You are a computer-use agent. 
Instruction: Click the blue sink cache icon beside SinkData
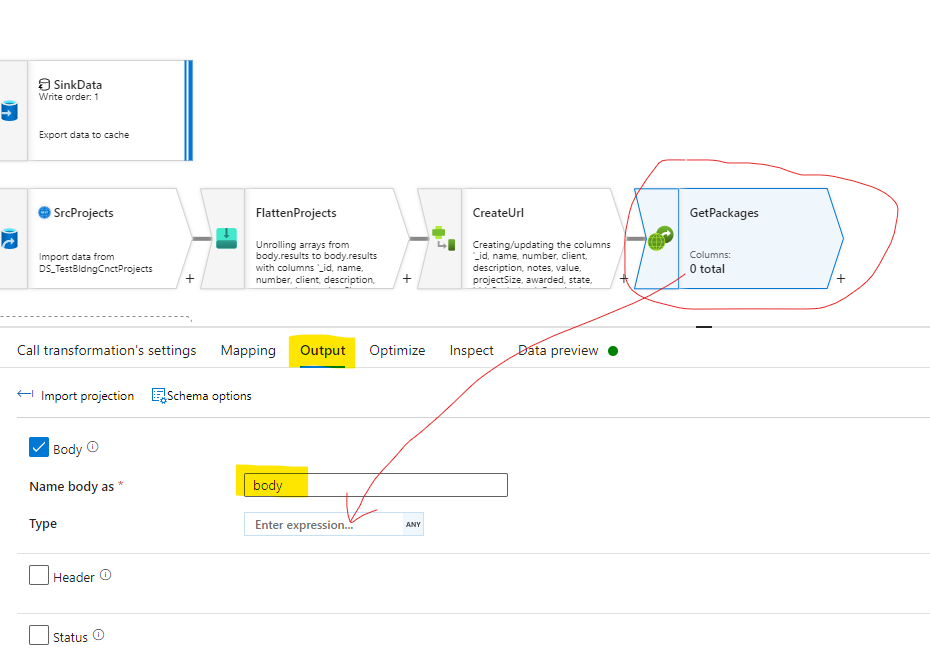9,111
